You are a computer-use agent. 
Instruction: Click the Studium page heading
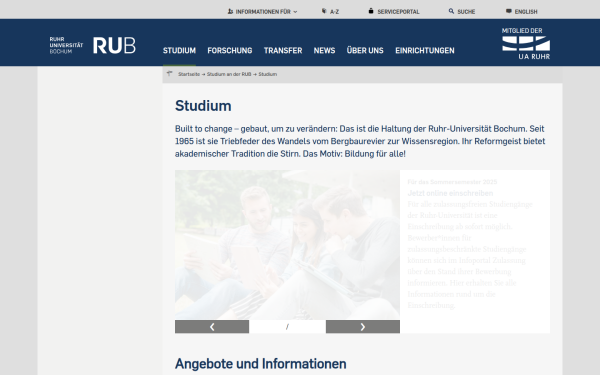coord(203,106)
